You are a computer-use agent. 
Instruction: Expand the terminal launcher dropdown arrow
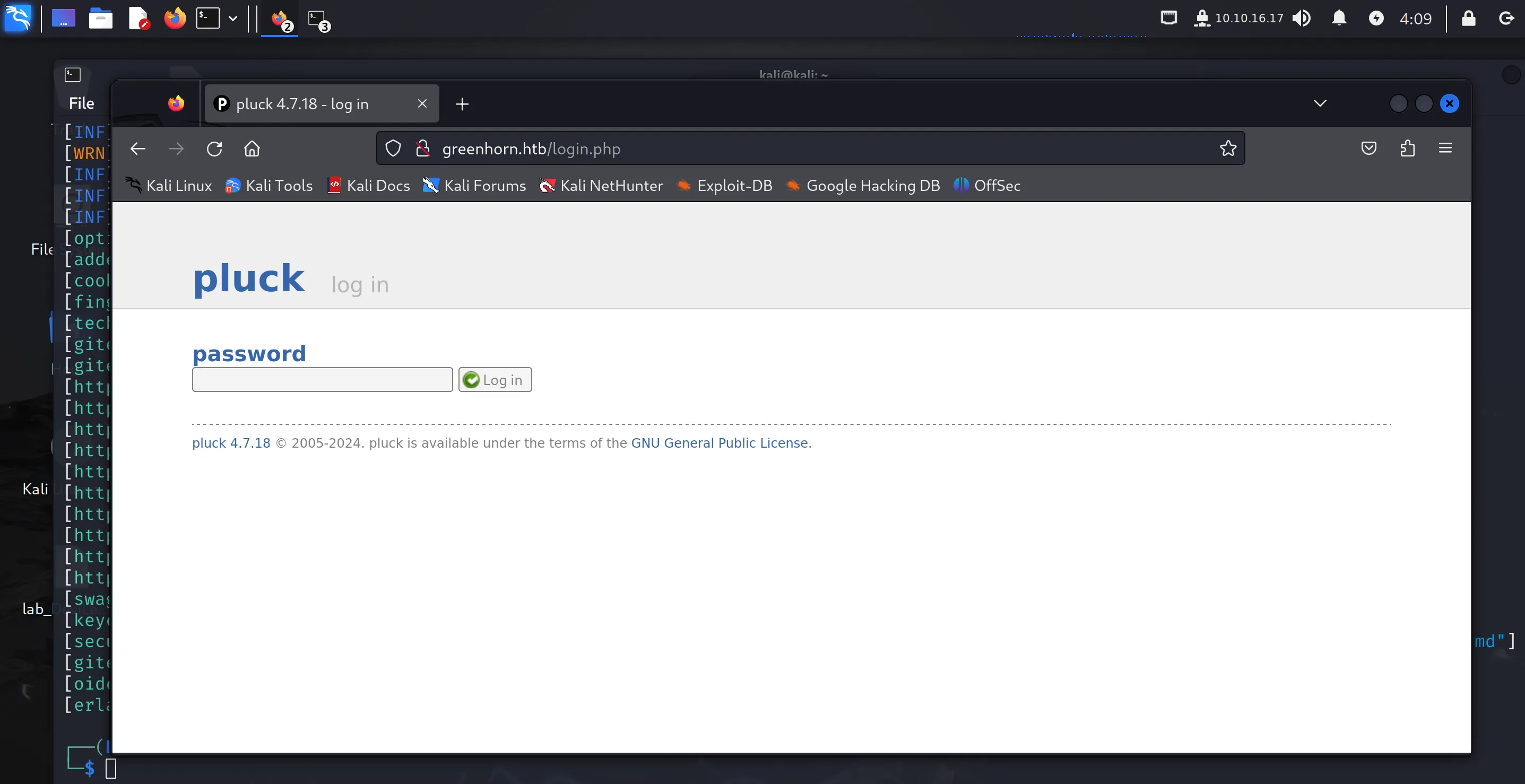pos(233,19)
